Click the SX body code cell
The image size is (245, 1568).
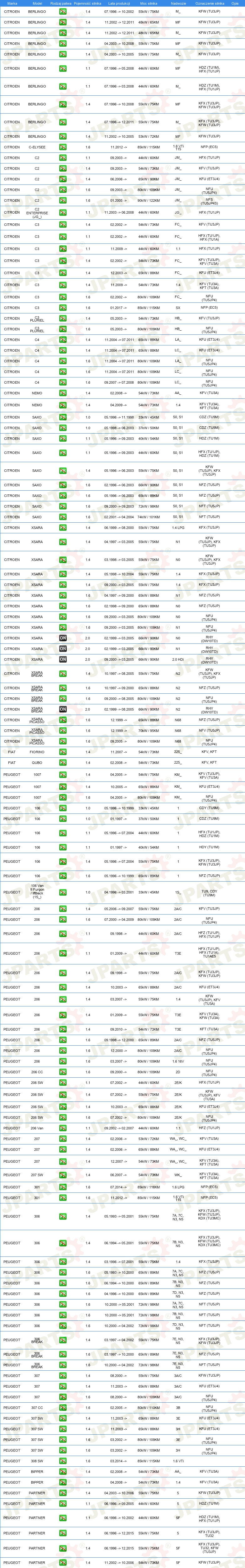(178, 308)
